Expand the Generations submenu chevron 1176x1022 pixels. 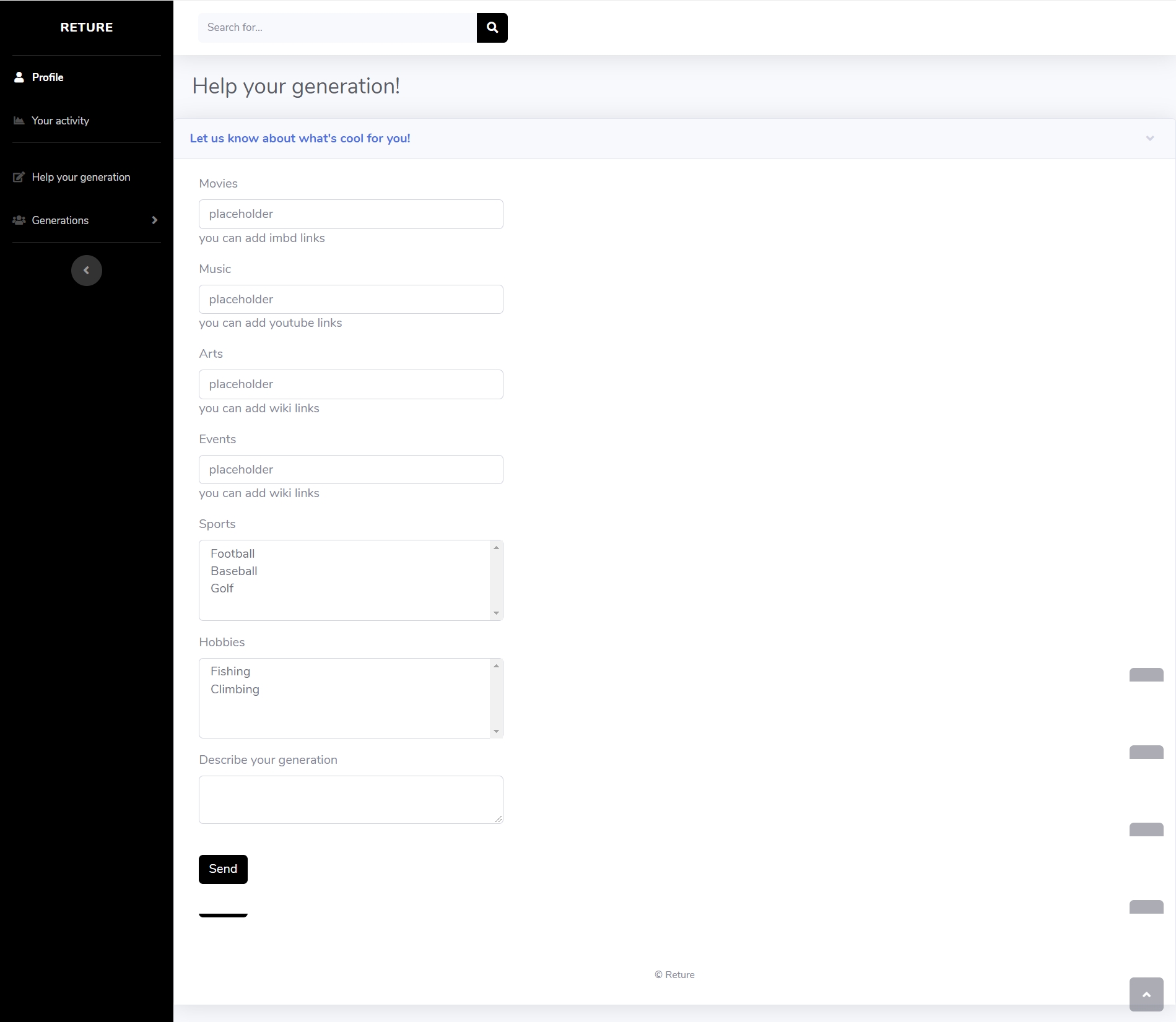[x=154, y=220]
